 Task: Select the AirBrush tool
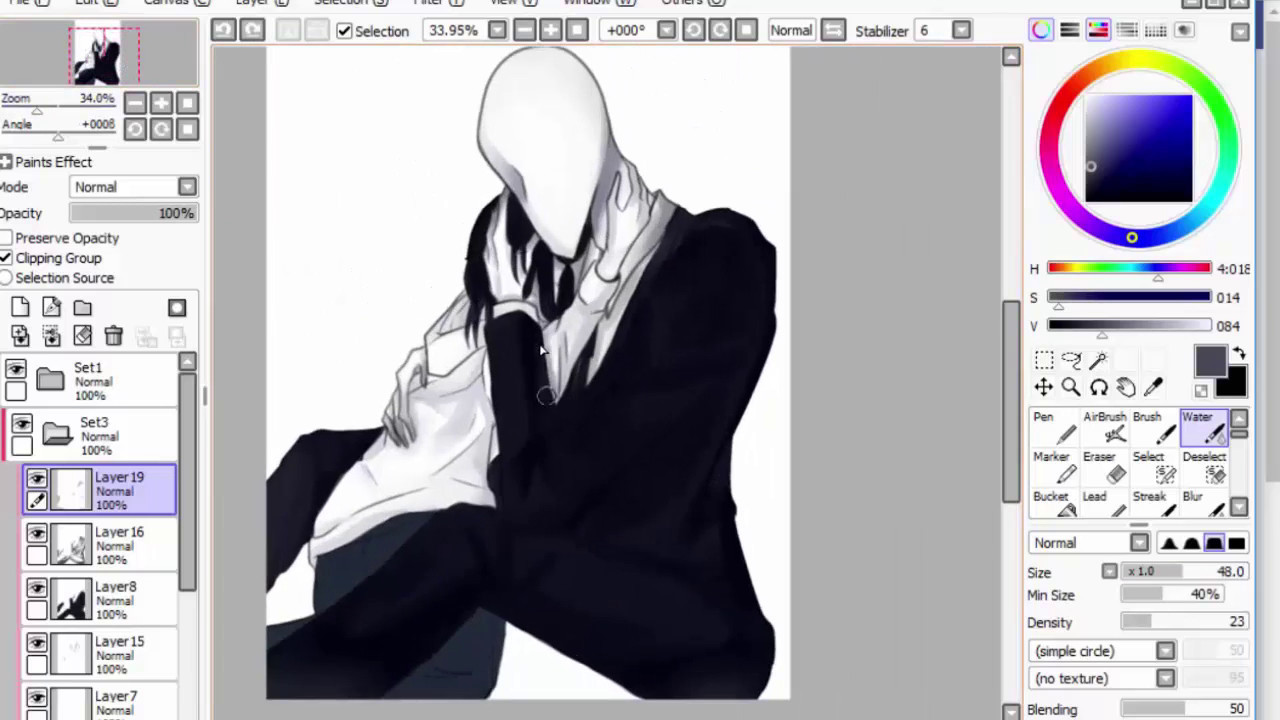pos(1104,427)
